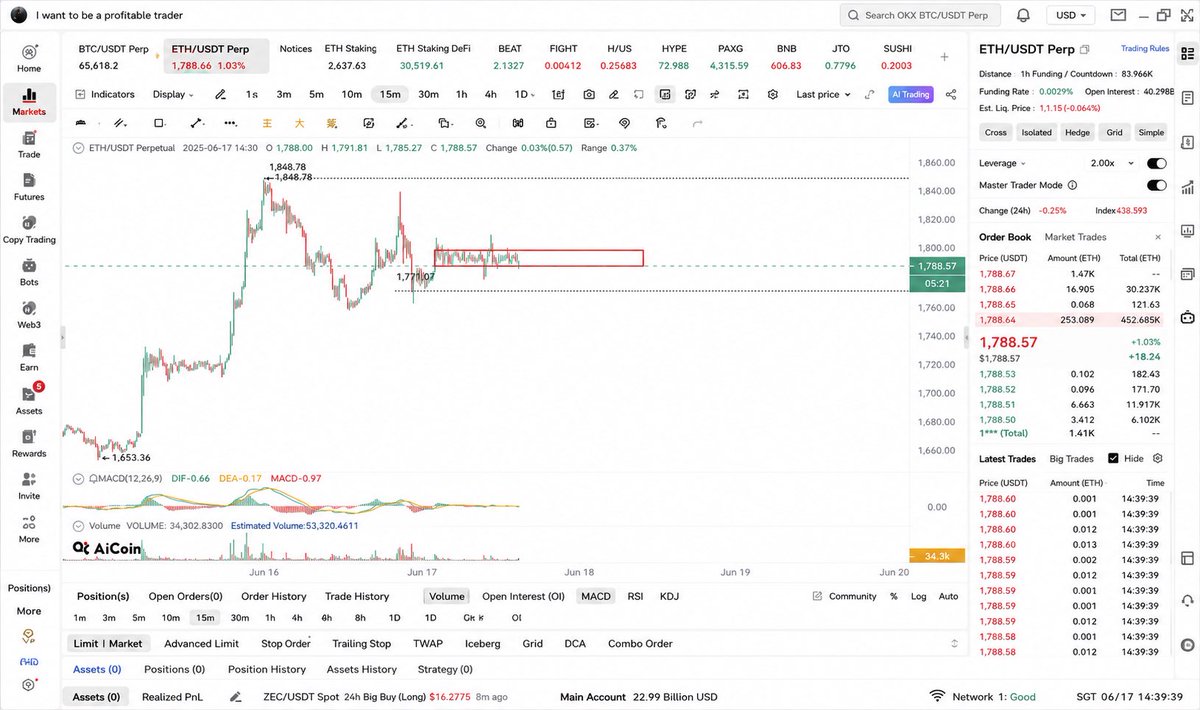This screenshot has width=1200, height=710.
Task: Click the copy icon beside ETH/USDT Perp title
Action: (1085, 48)
